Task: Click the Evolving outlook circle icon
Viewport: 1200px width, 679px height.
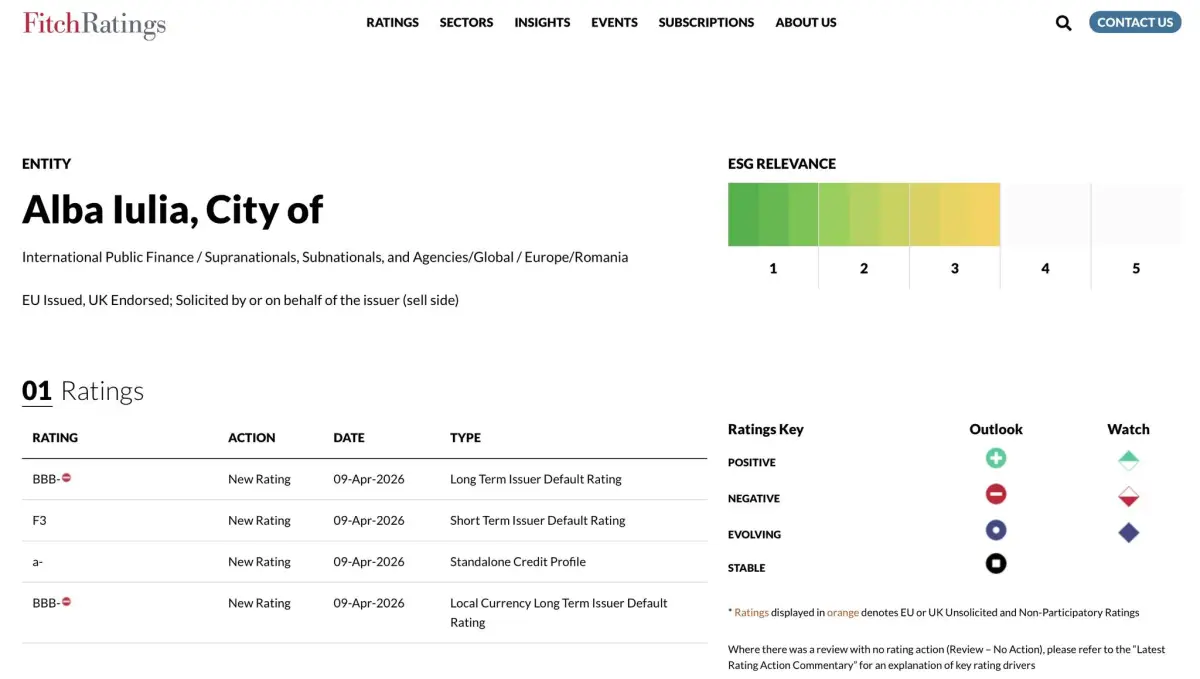Action: [x=996, y=530]
